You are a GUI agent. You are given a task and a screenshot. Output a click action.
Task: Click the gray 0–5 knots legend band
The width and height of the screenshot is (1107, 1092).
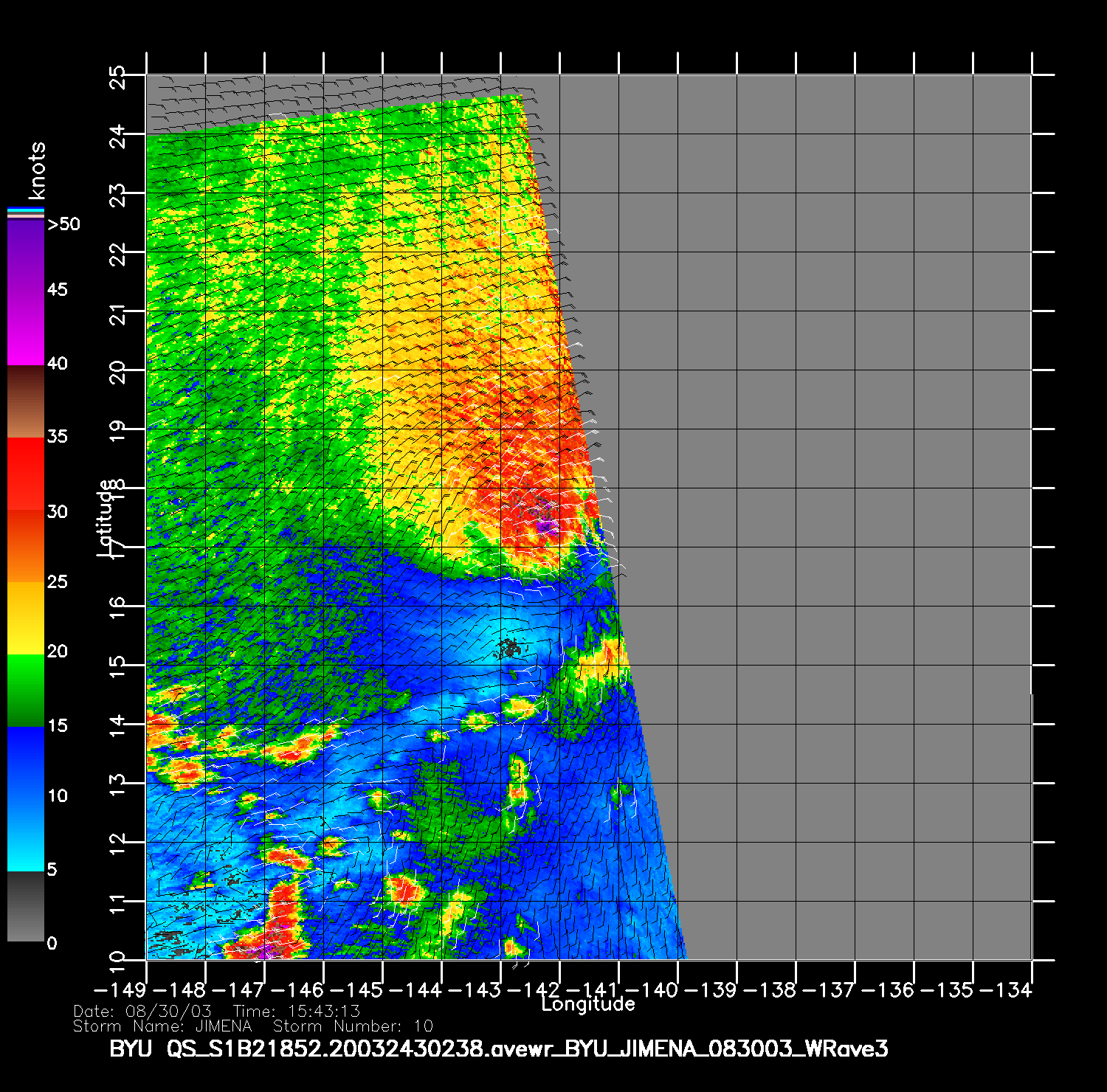[26, 906]
